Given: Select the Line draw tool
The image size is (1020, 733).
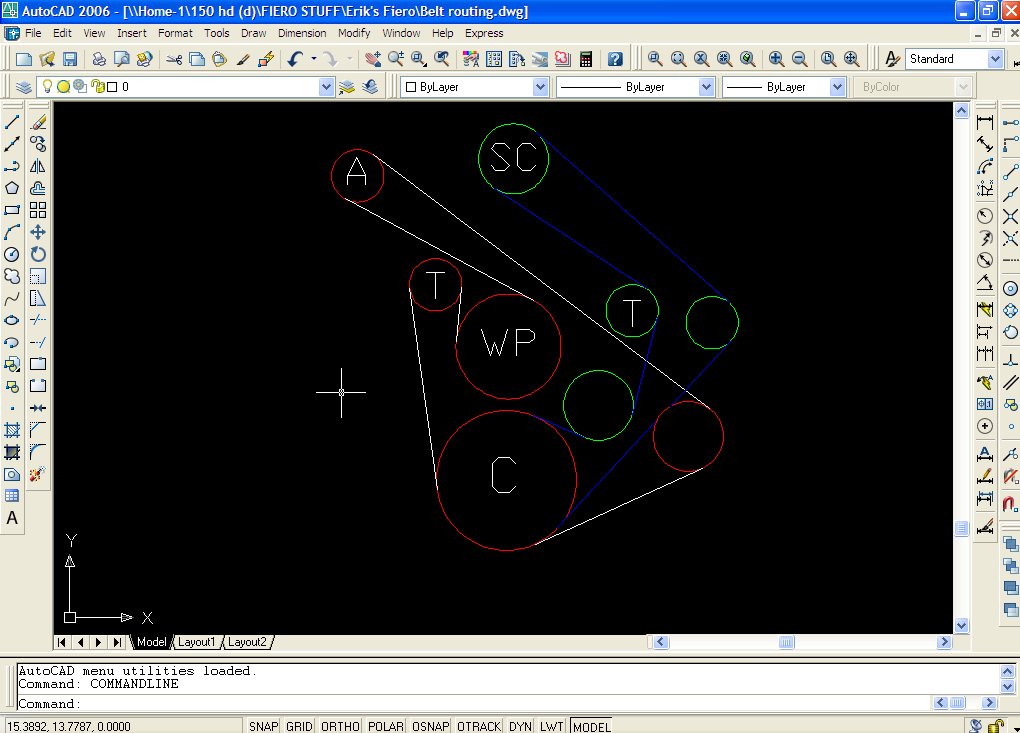Looking at the screenshot, I should pyautogui.click(x=12, y=122).
